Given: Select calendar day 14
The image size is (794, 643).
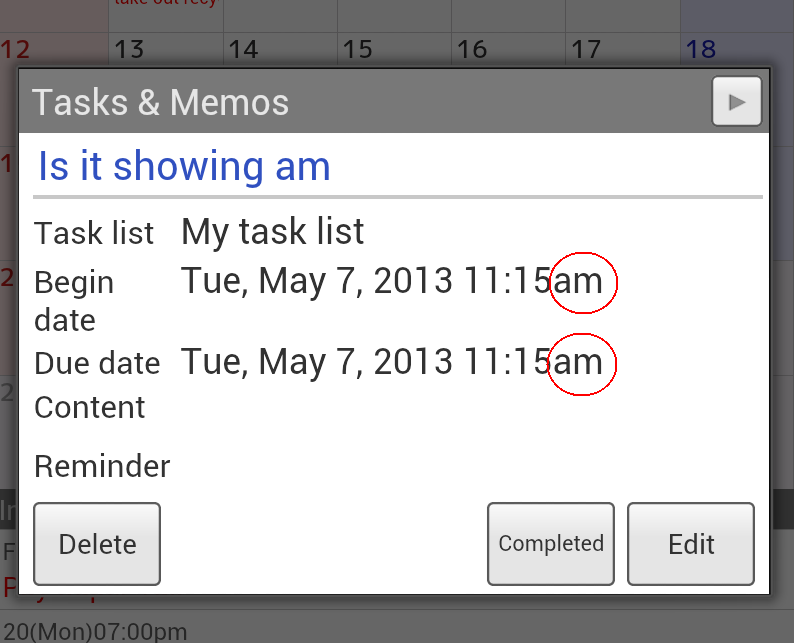Looking at the screenshot, I should coord(244,49).
